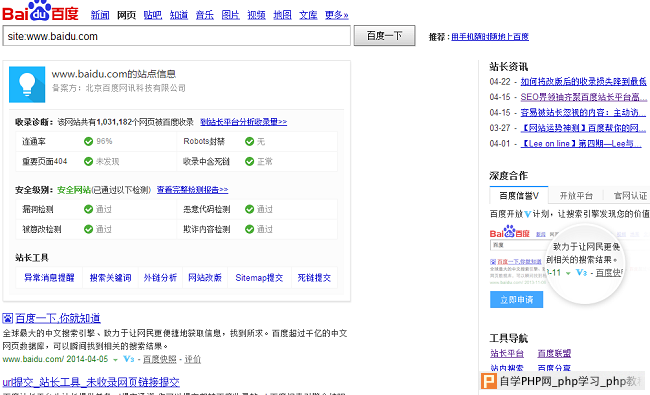Open the SEO界领袖齐聚百度站长平台 news link
This screenshot has width=650, height=395.
pos(583,97)
